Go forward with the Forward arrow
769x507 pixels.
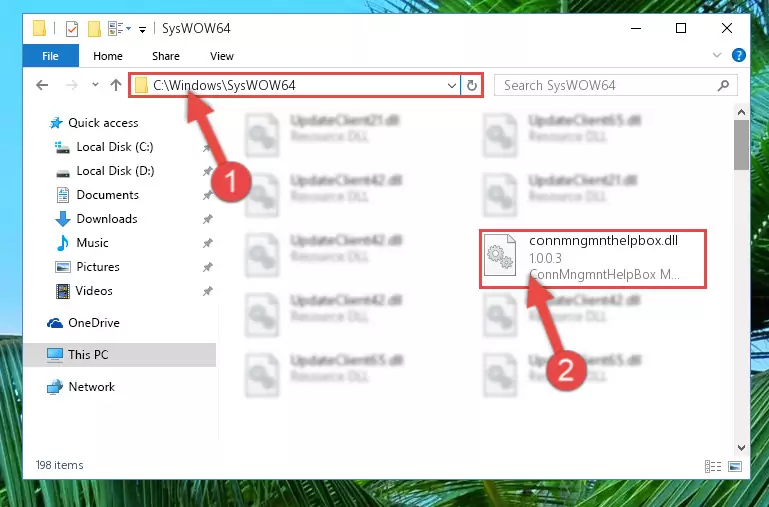(72, 85)
